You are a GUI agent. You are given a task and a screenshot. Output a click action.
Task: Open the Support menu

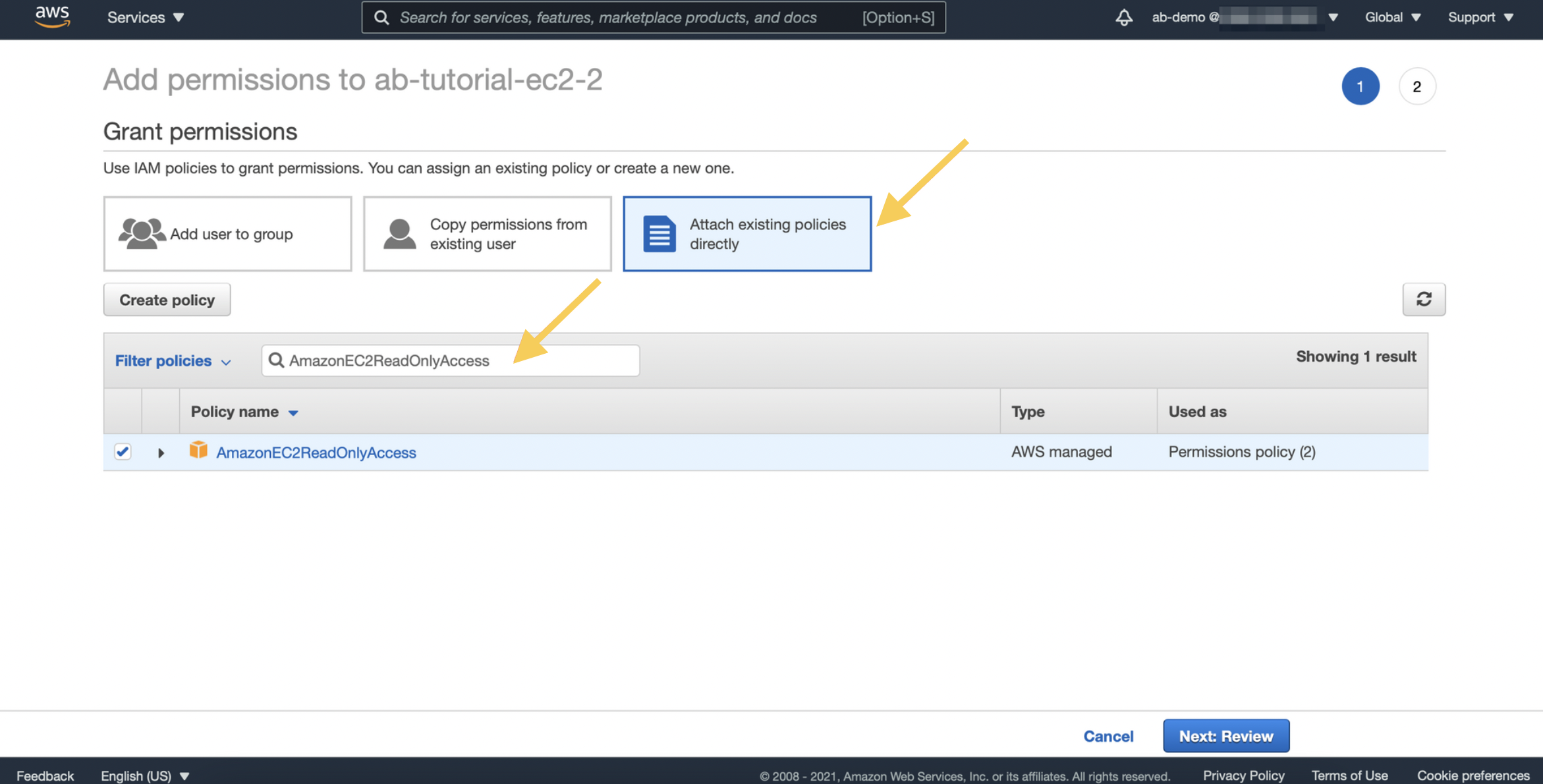(x=1480, y=17)
